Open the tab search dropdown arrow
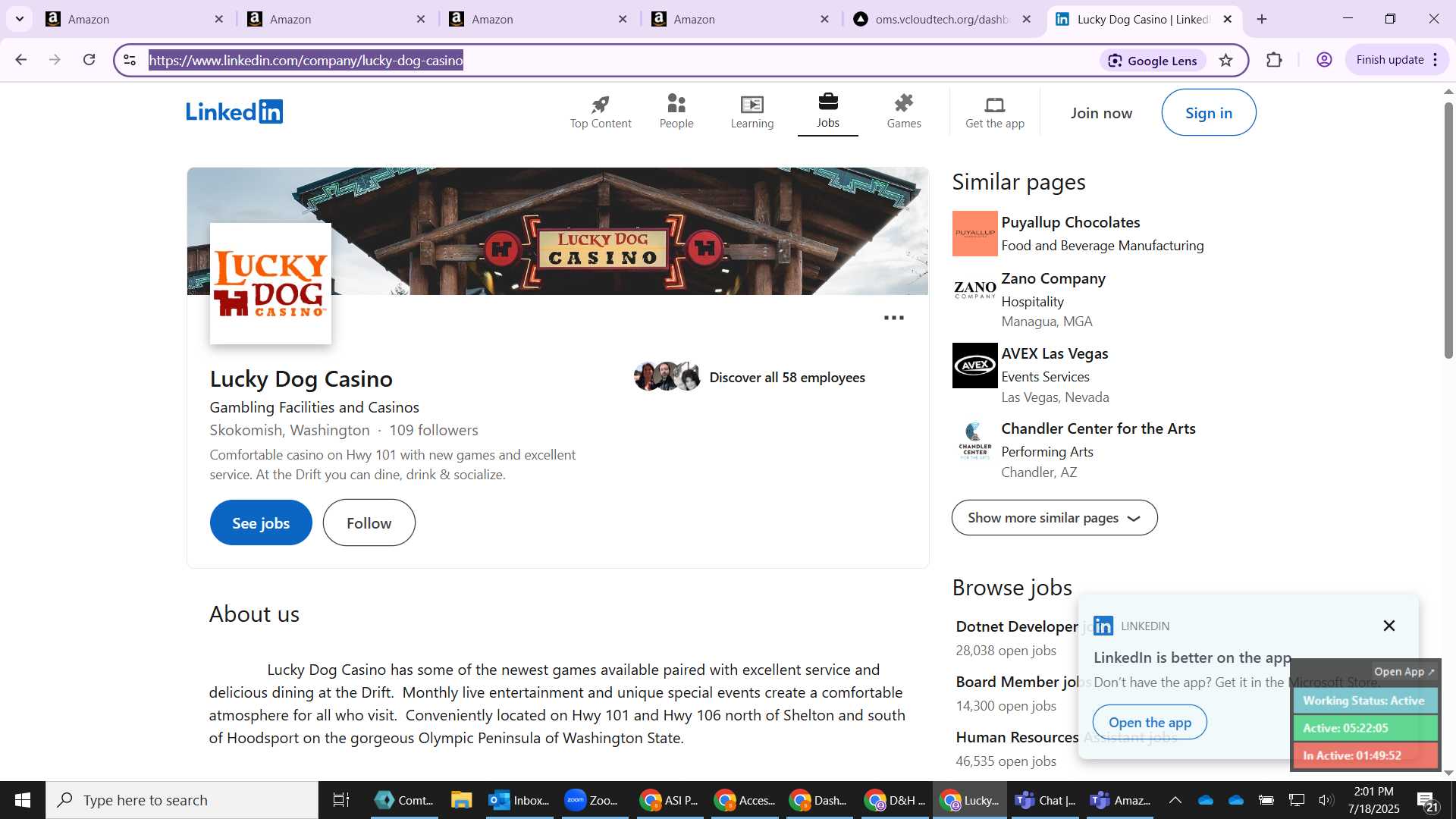The image size is (1456, 819). (x=20, y=19)
